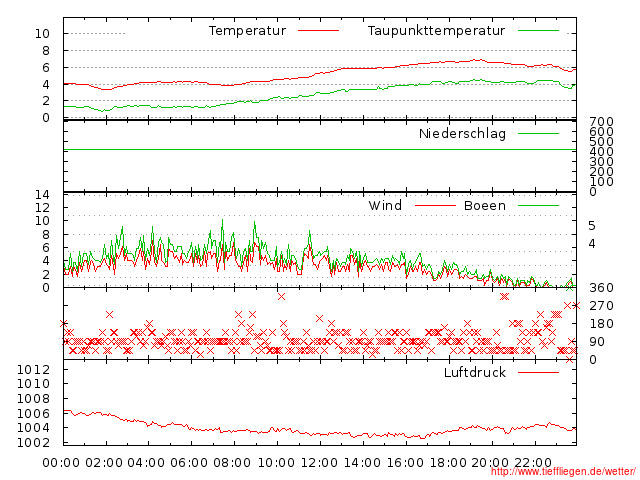Click the Wind legend label
Screen dimensions: 640x480
click(x=385, y=205)
